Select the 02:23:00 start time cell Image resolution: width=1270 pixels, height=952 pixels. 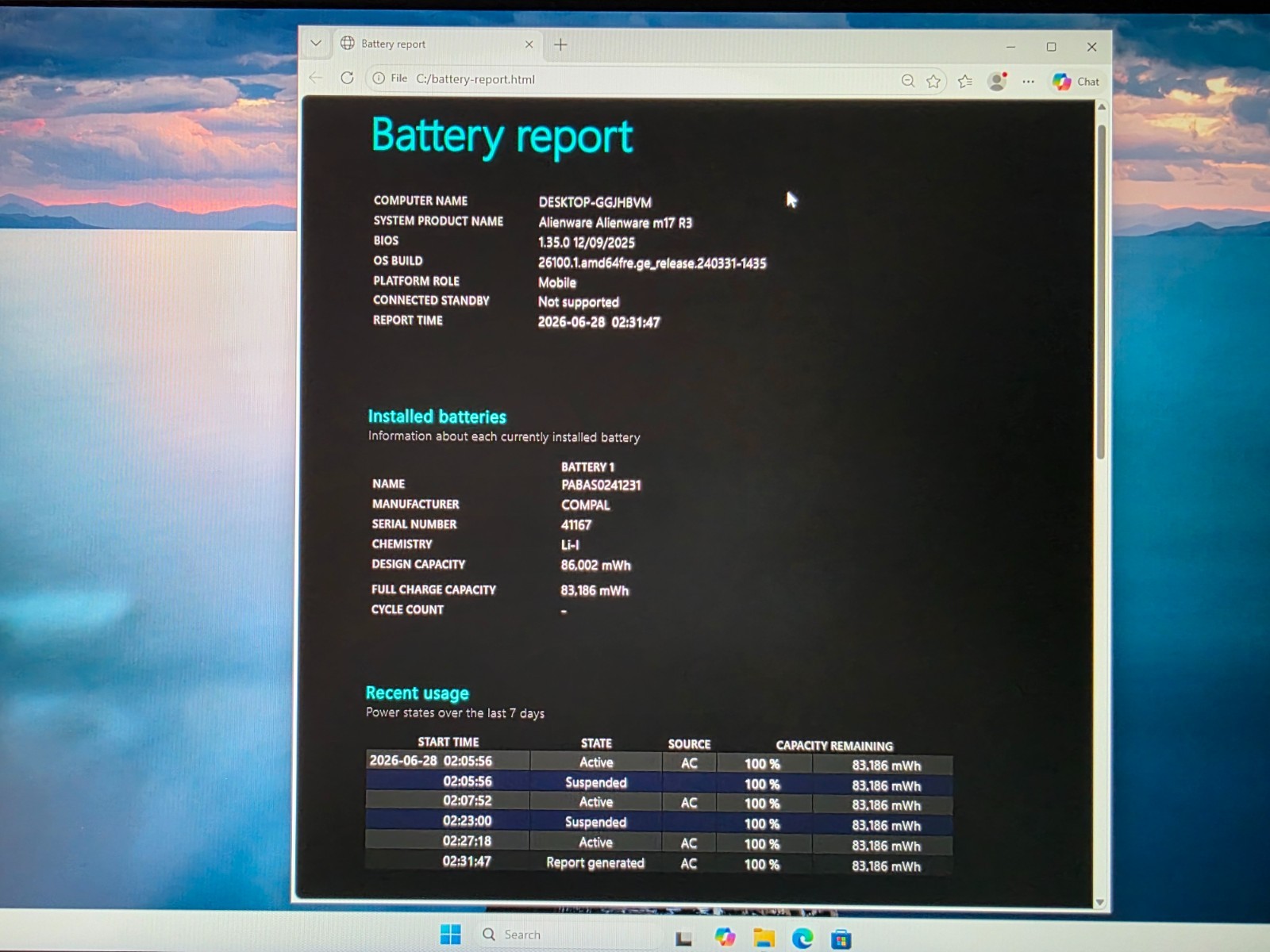coord(447,821)
